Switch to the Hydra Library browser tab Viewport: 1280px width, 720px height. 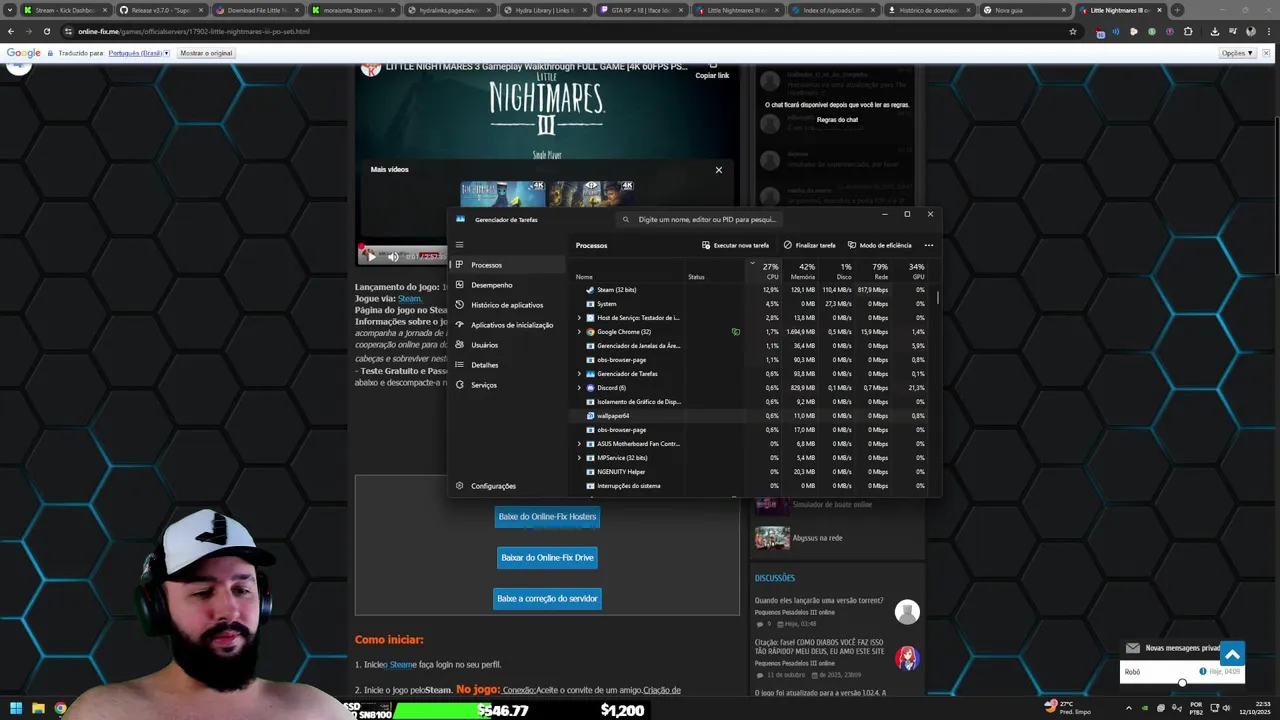[545, 10]
